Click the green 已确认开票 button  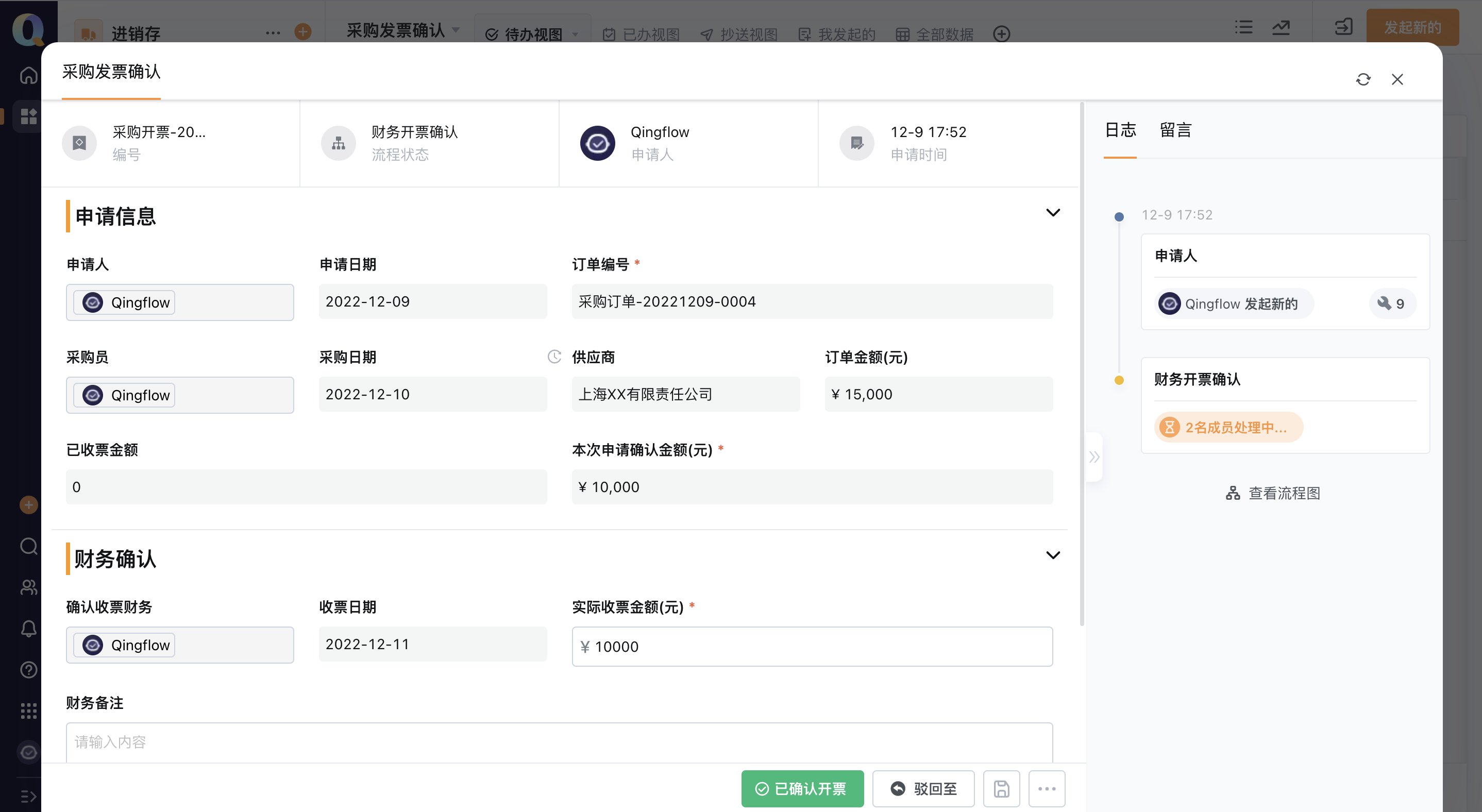tap(802, 788)
